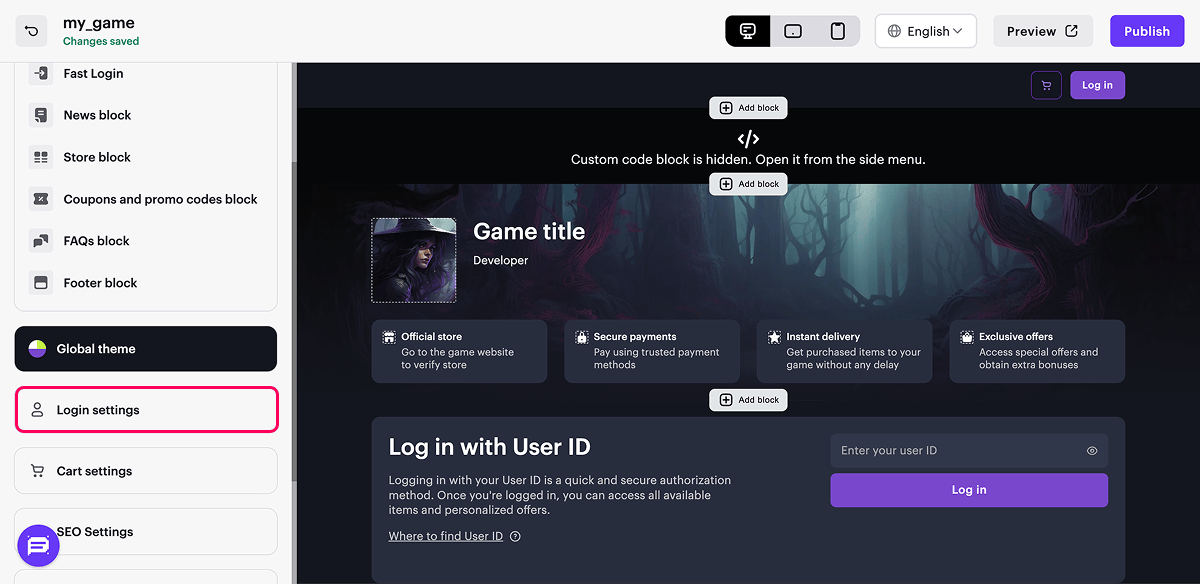This screenshot has width=1200, height=584.
Task: Publish the site
Action: tap(1146, 31)
